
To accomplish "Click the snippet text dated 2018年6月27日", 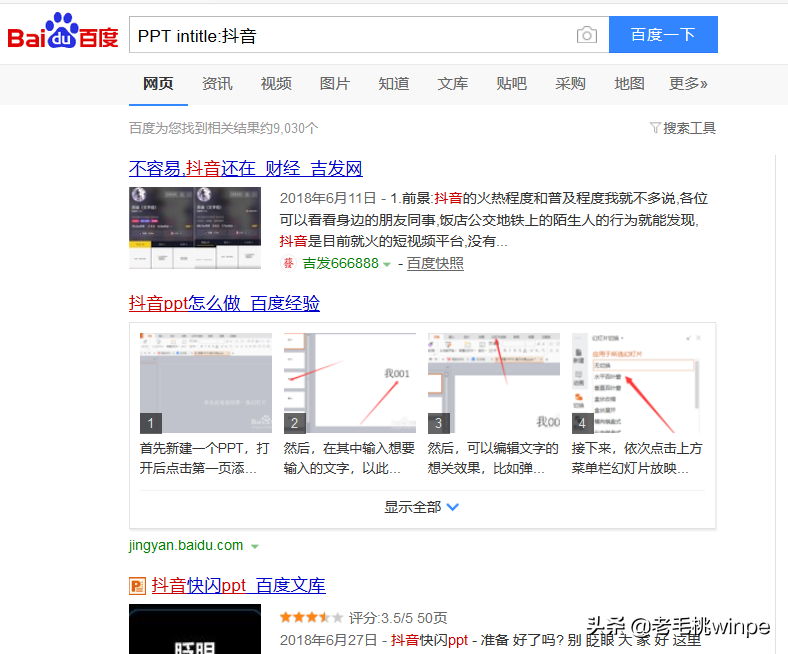I will pyautogui.click(x=490, y=640).
